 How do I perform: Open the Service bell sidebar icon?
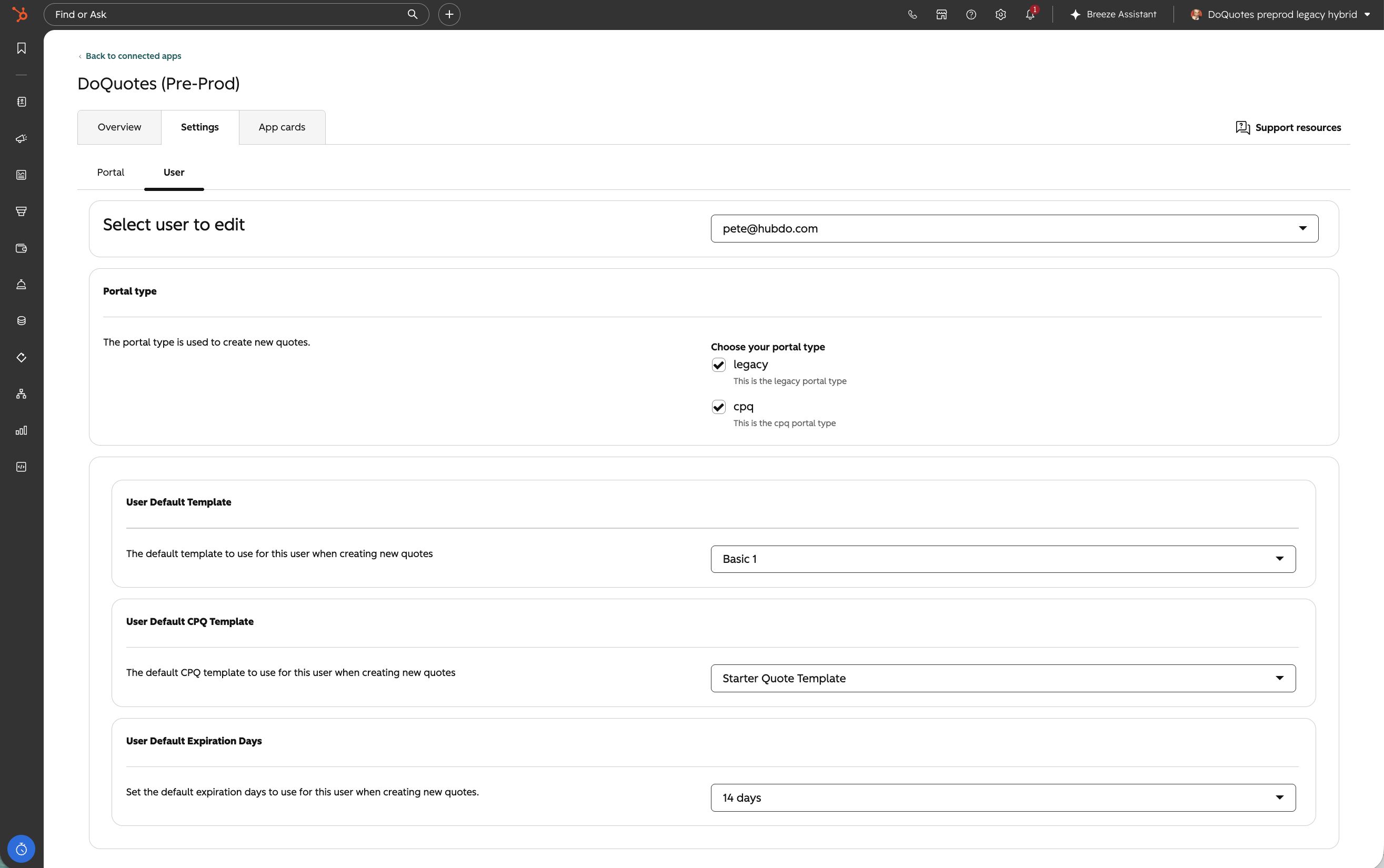(x=21, y=284)
